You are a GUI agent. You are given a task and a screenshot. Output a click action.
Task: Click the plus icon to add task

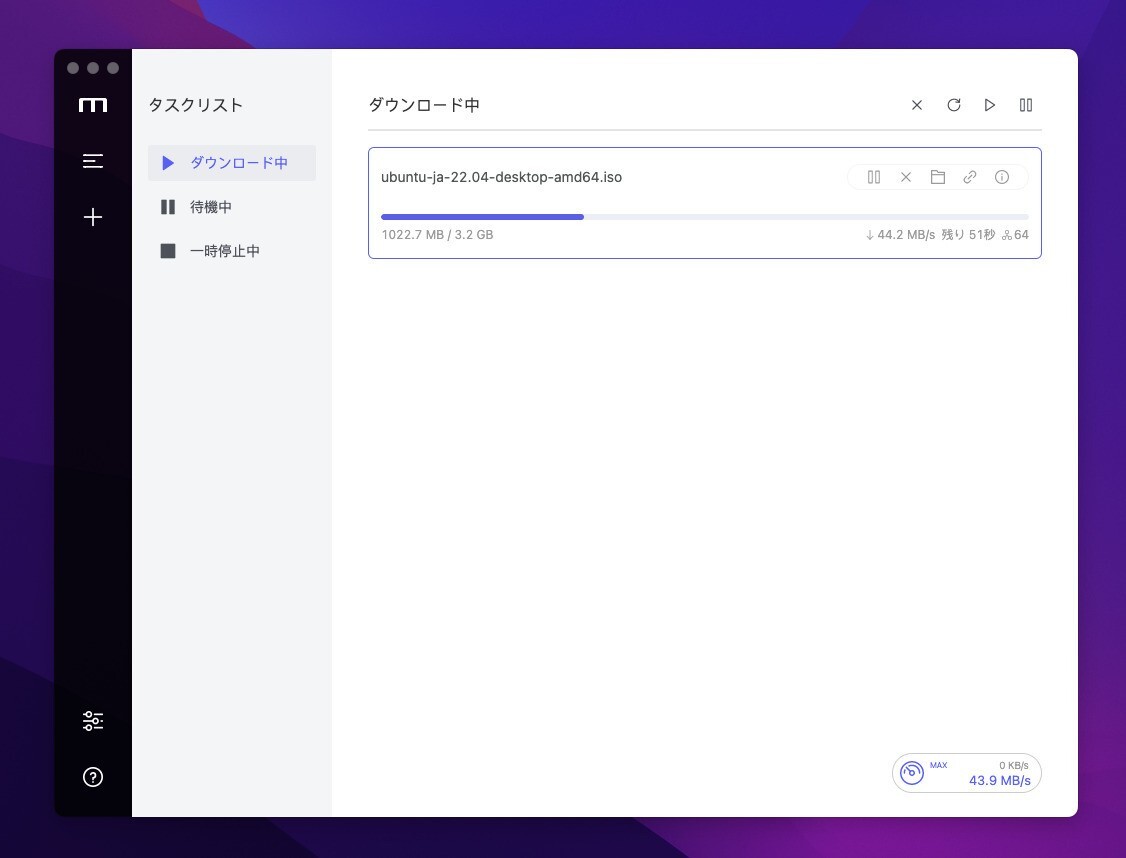pyautogui.click(x=93, y=217)
